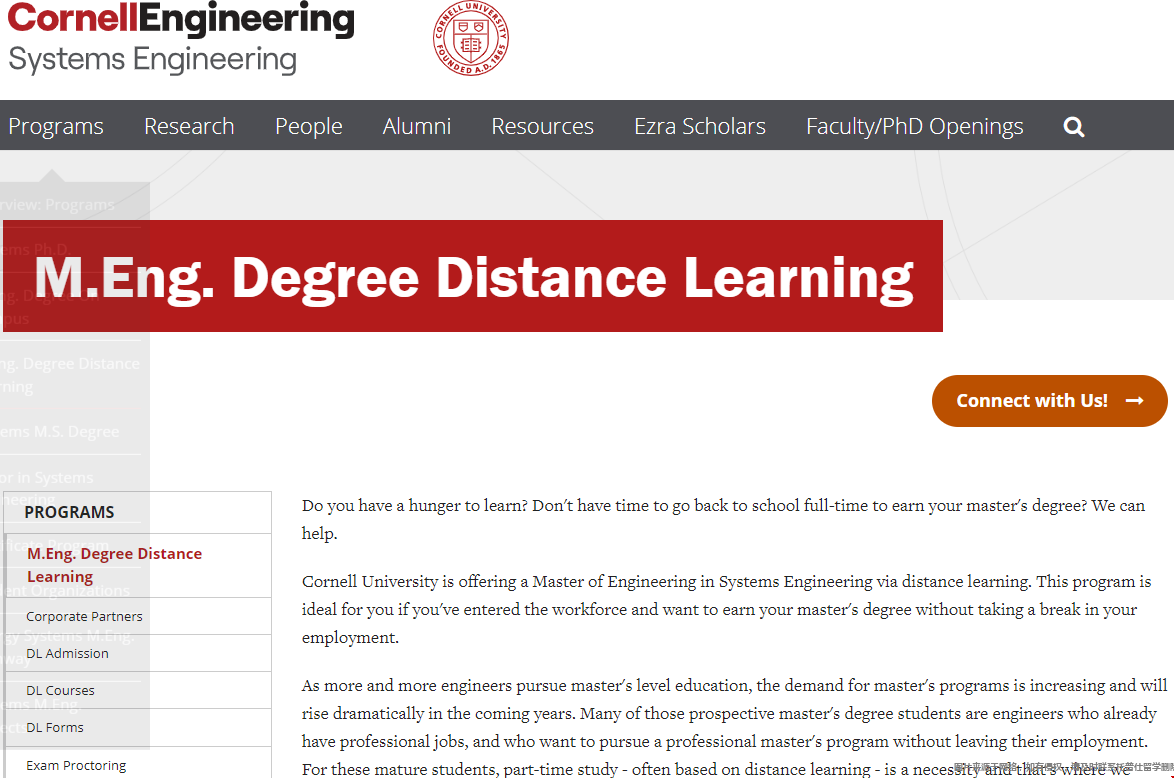
Task: Click the PROGRAMS sidebar heading
Action: (x=70, y=512)
